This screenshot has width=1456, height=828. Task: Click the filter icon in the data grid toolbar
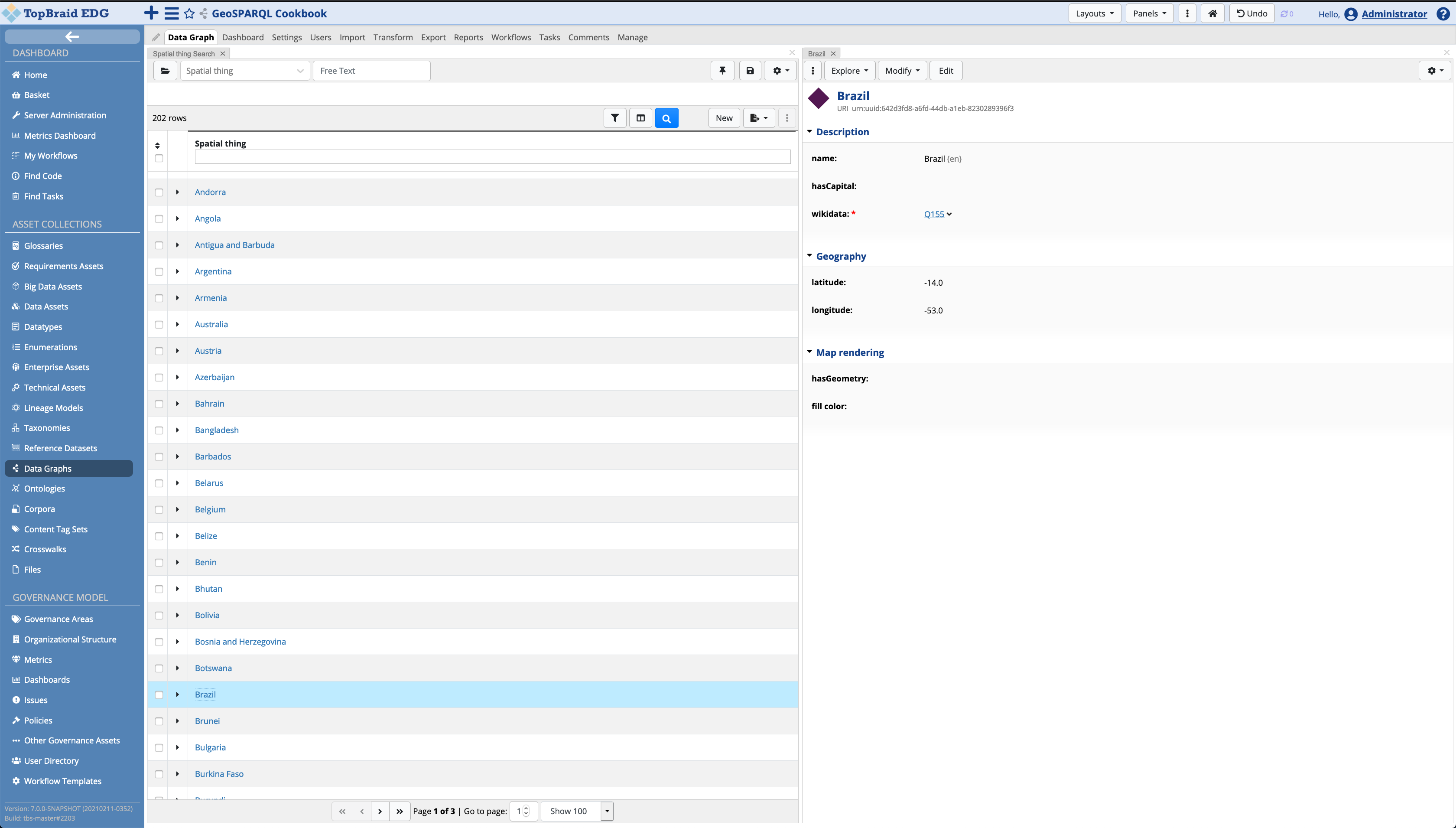point(615,118)
